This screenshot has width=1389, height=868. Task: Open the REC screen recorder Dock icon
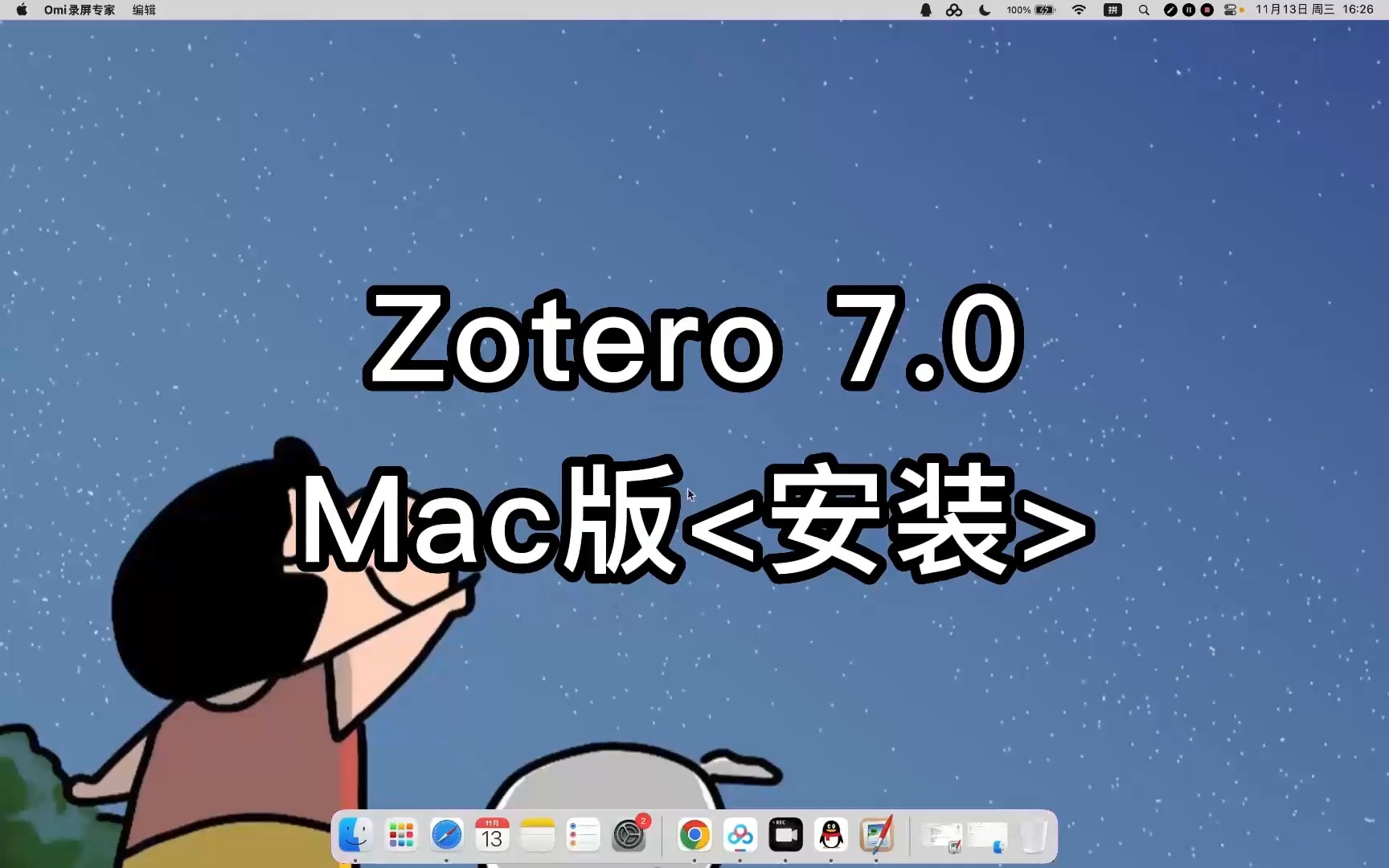(785, 835)
